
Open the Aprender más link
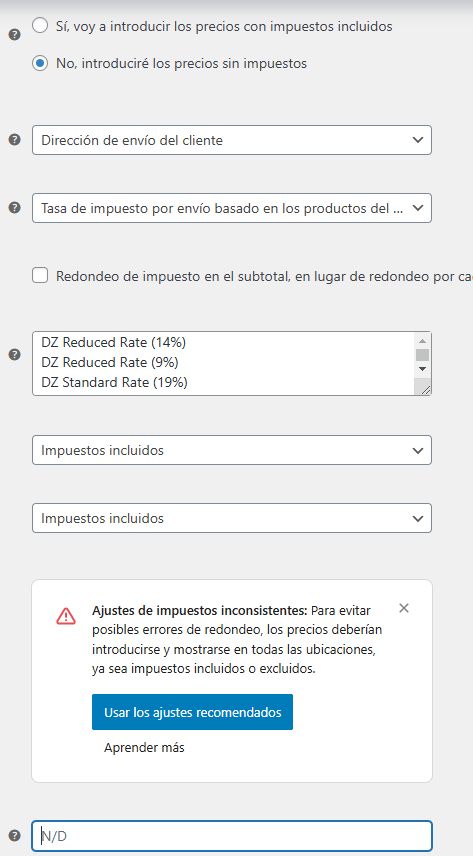point(144,747)
